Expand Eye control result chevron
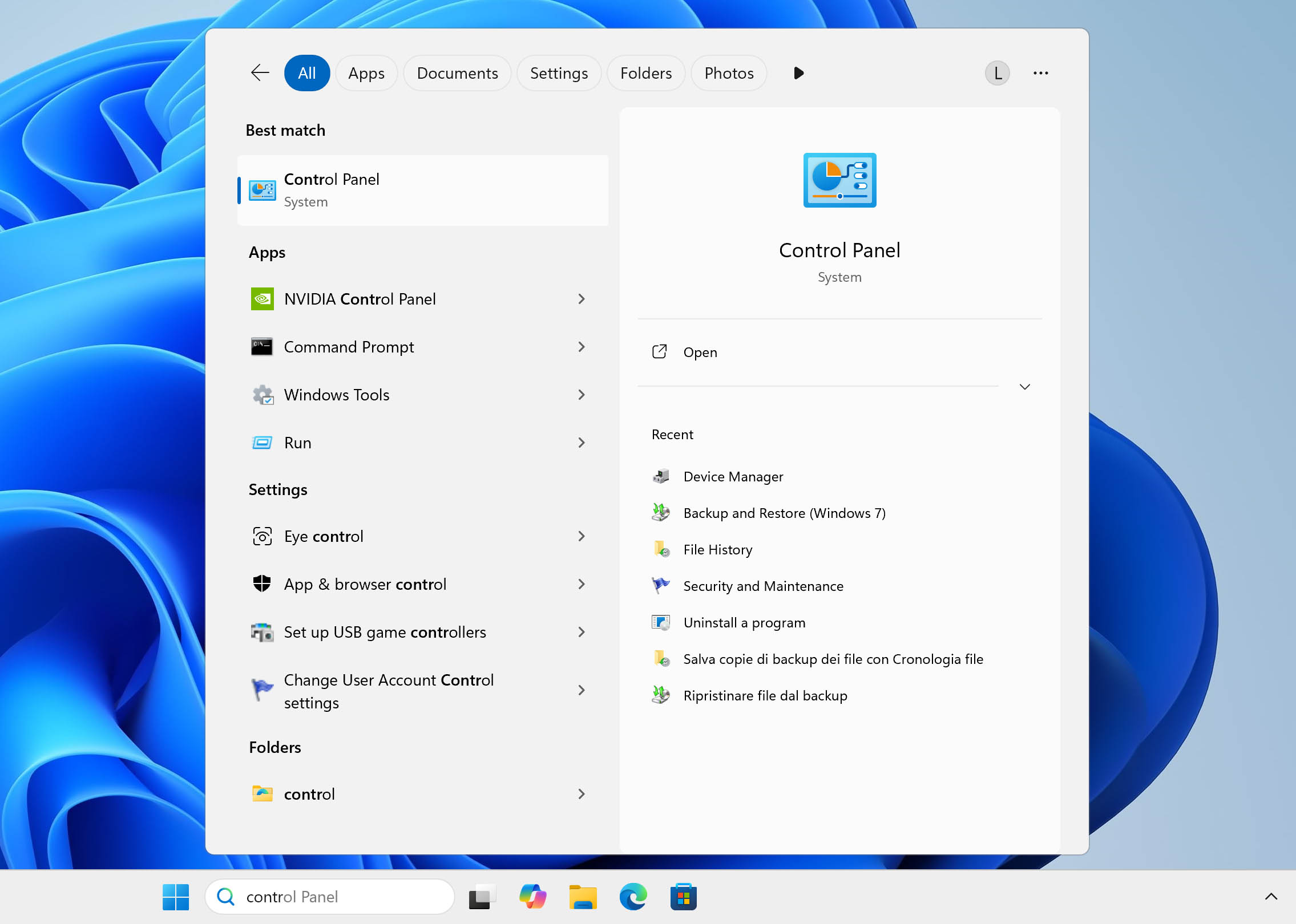The image size is (1296, 924). coord(582,536)
